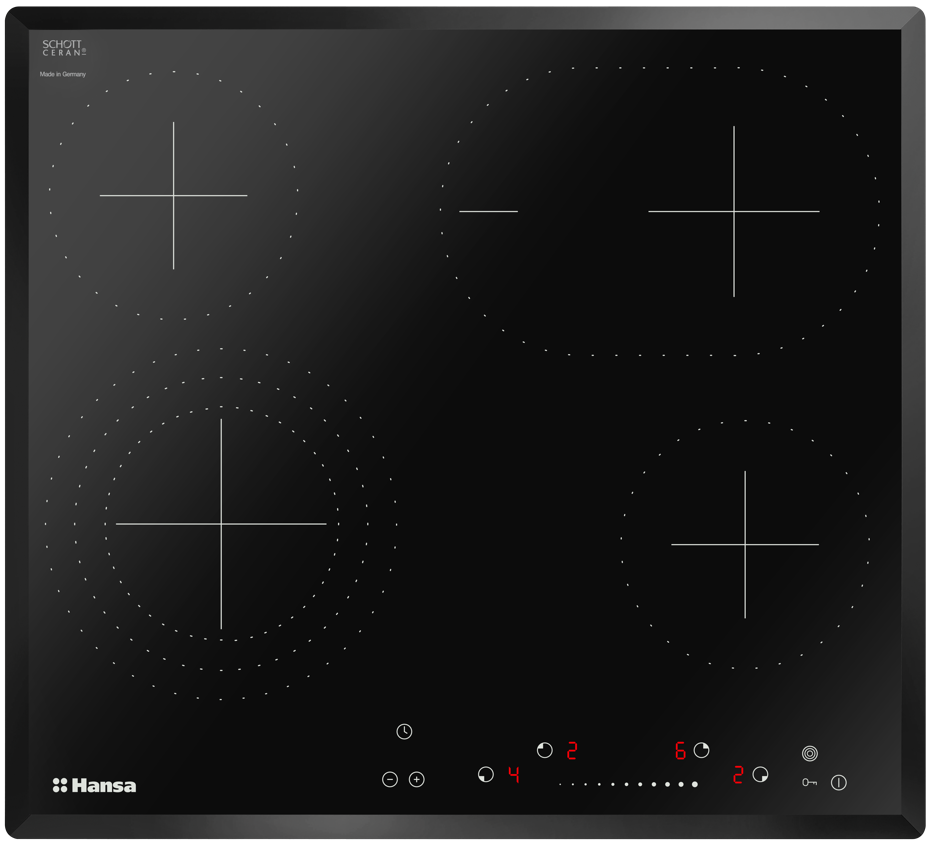The height and width of the screenshot is (845, 930).
Task: Tap the red 2 rear-left level display
Action: (x=572, y=751)
